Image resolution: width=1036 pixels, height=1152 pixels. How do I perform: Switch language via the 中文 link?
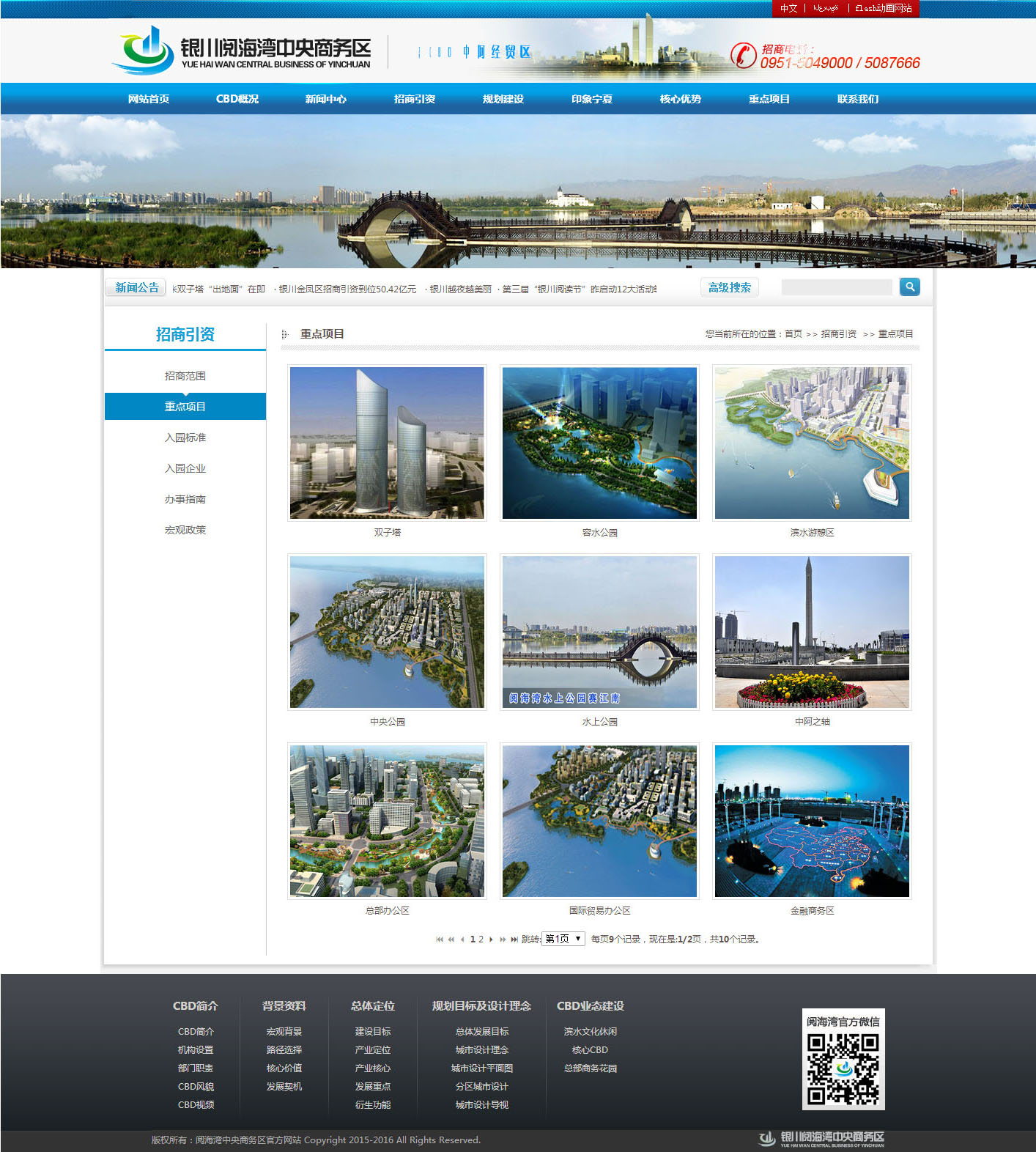[x=788, y=8]
